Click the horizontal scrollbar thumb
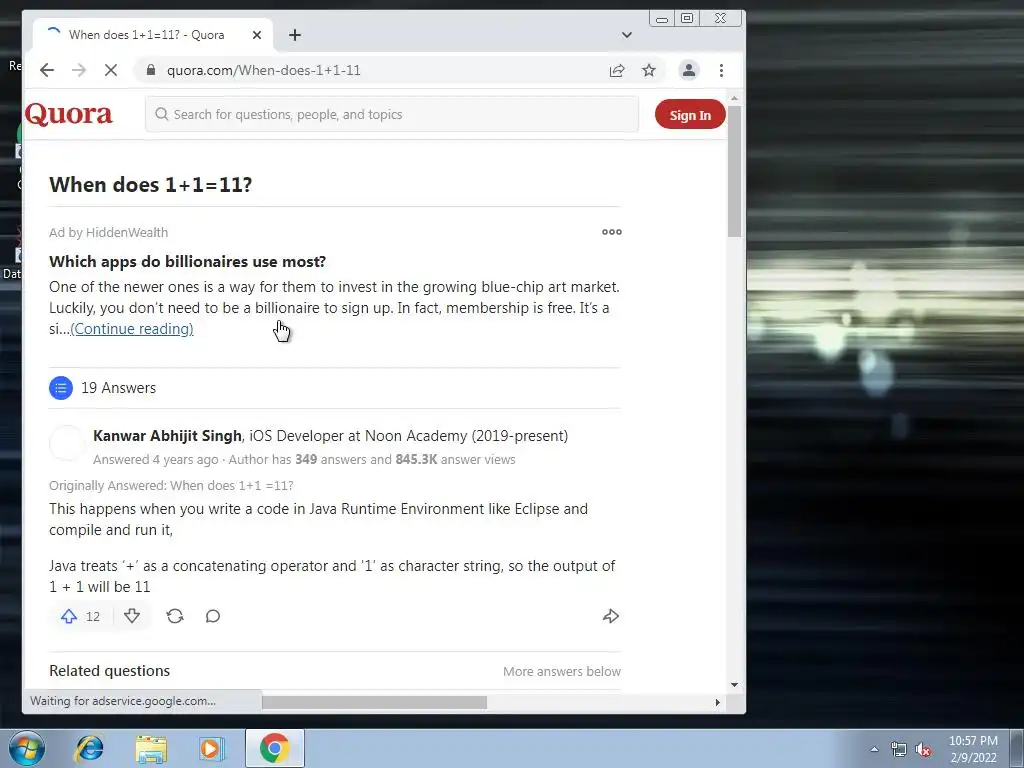 (x=374, y=702)
